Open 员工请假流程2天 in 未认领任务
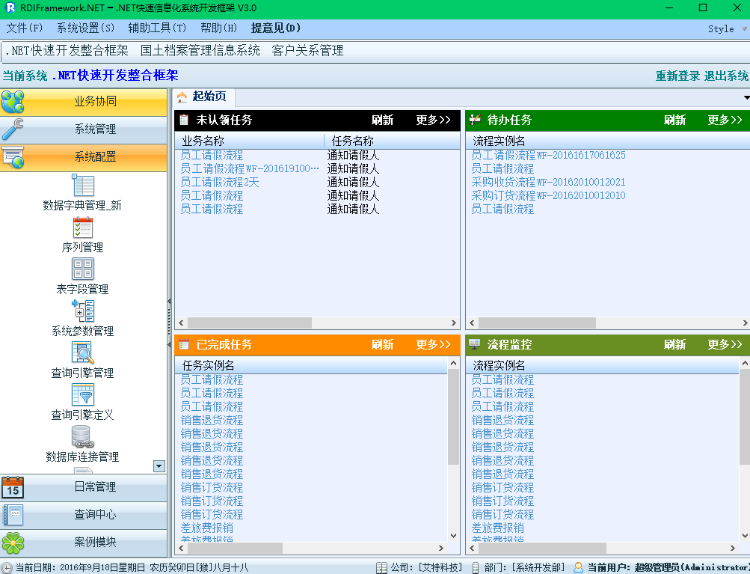The width and height of the screenshot is (750, 574). 220,182
